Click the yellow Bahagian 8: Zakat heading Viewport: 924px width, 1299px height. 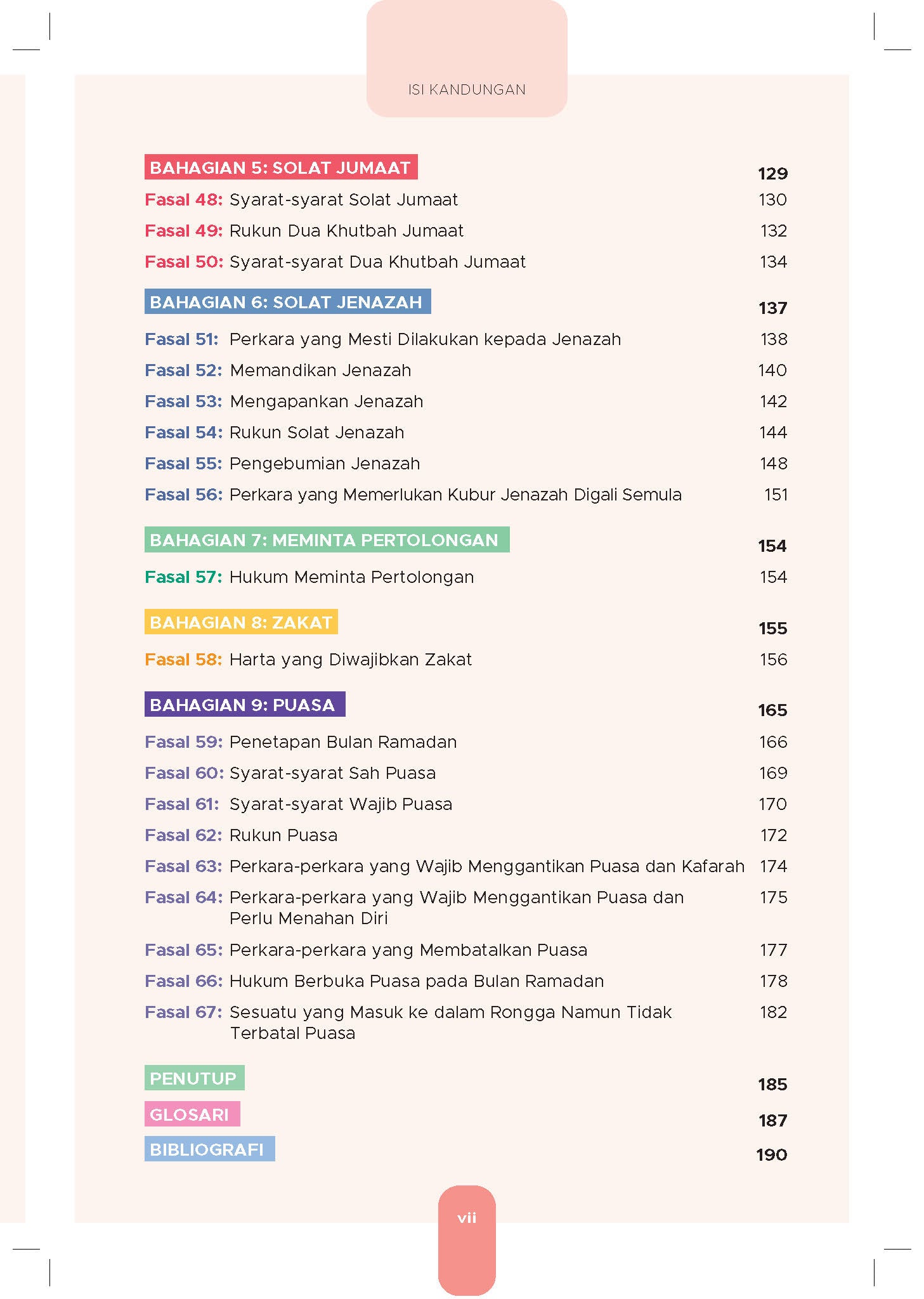point(241,622)
